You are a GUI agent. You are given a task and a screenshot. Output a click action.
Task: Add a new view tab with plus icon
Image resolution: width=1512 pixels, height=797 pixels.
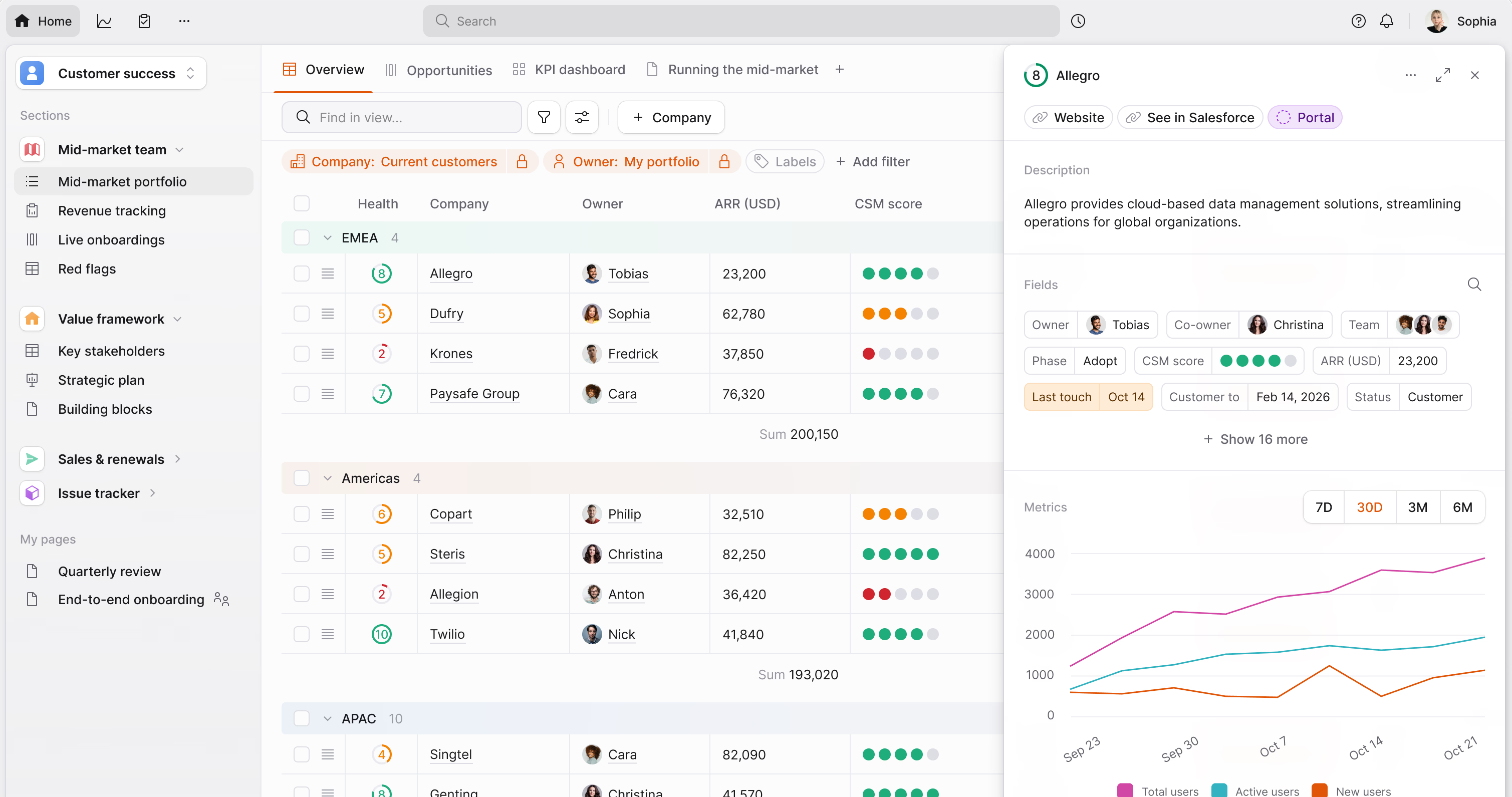[x=839, y=69]
